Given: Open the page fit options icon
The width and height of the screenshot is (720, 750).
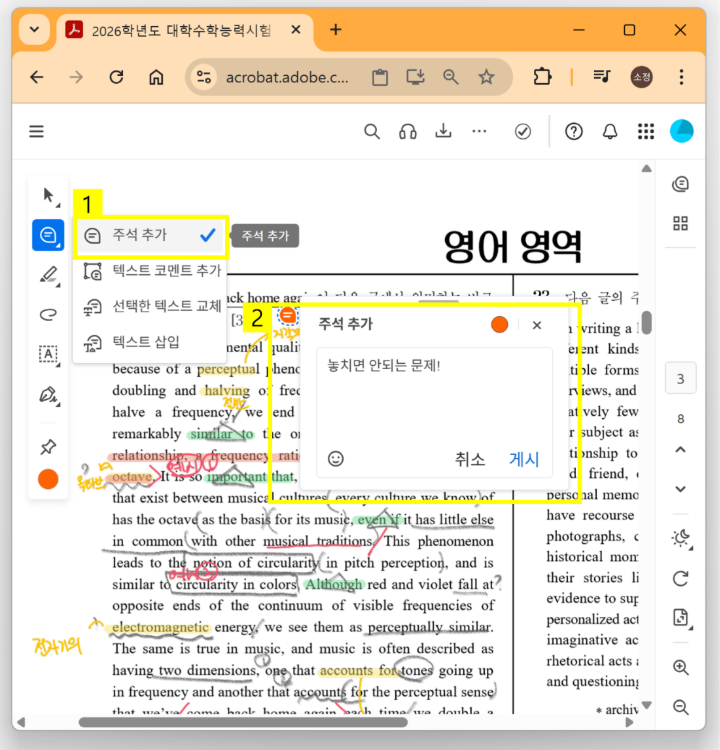Looking at the screenshot, I should pos(680,618).
